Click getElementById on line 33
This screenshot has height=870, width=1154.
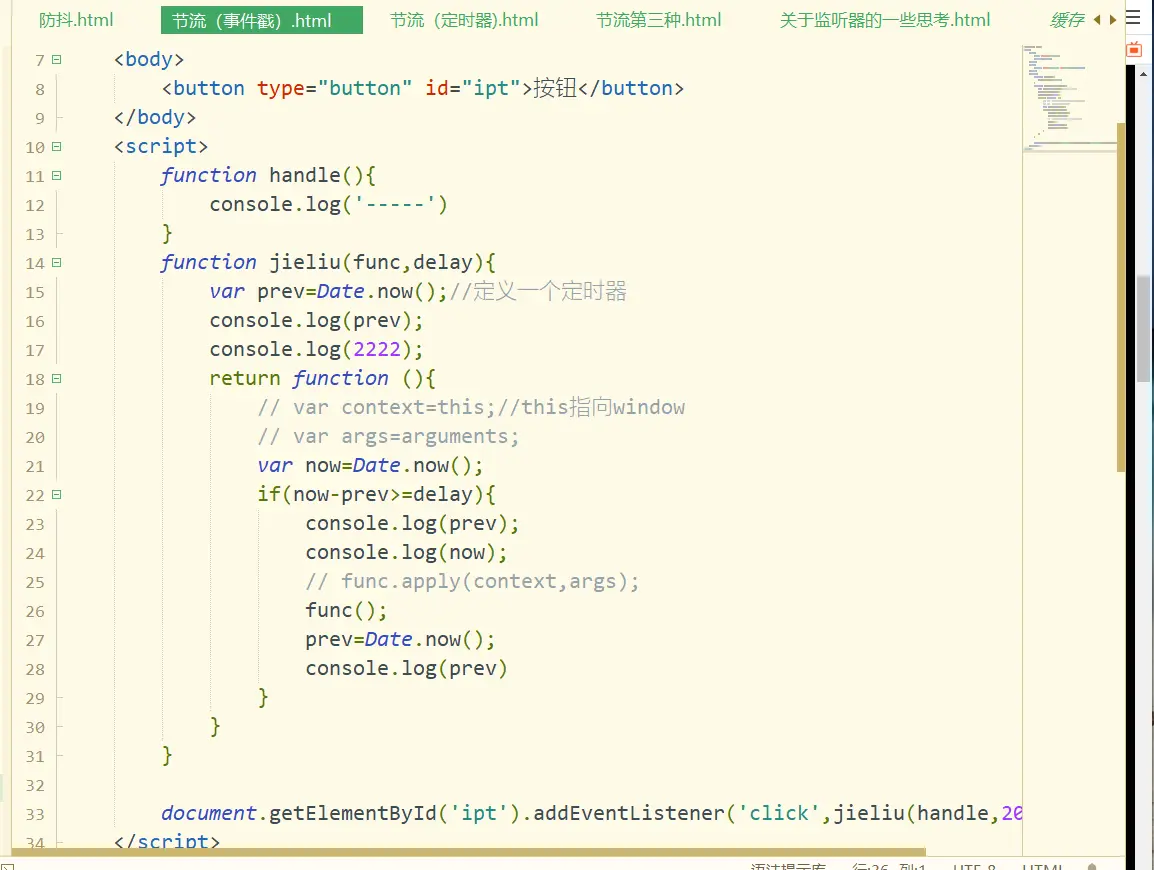353,813
